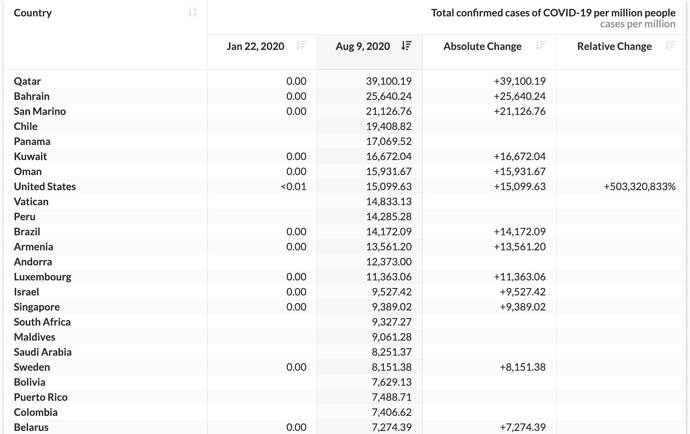Select the Qatar row
This screenshot has height=434, width=690.
tap(345, 81)
